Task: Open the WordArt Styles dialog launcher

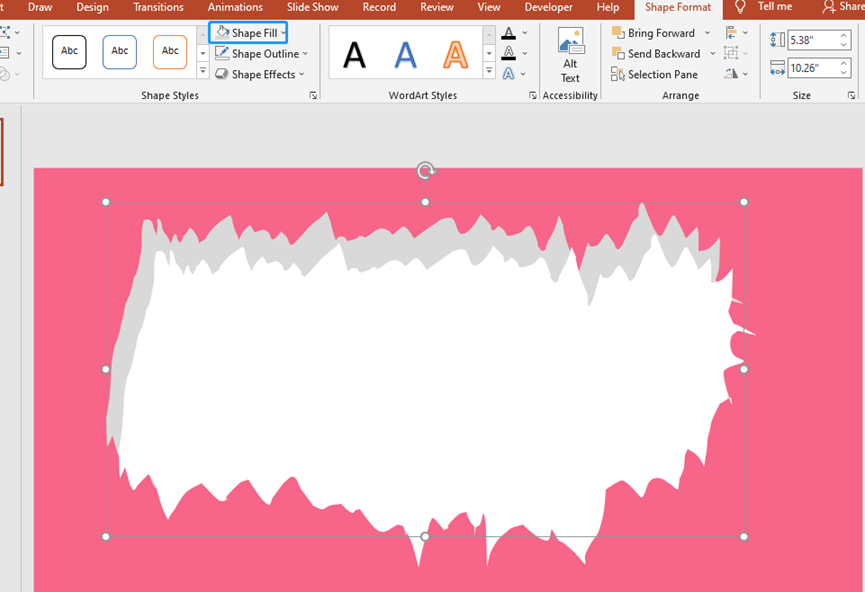Action: [532, 95]
